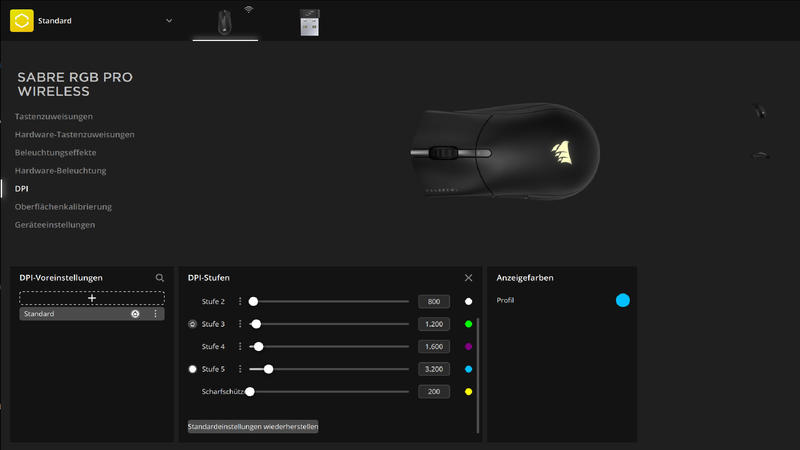The width and height of the screenshot is (800, 450).
Task: Click the 800 DPI value field
Action: coord(434,302)
